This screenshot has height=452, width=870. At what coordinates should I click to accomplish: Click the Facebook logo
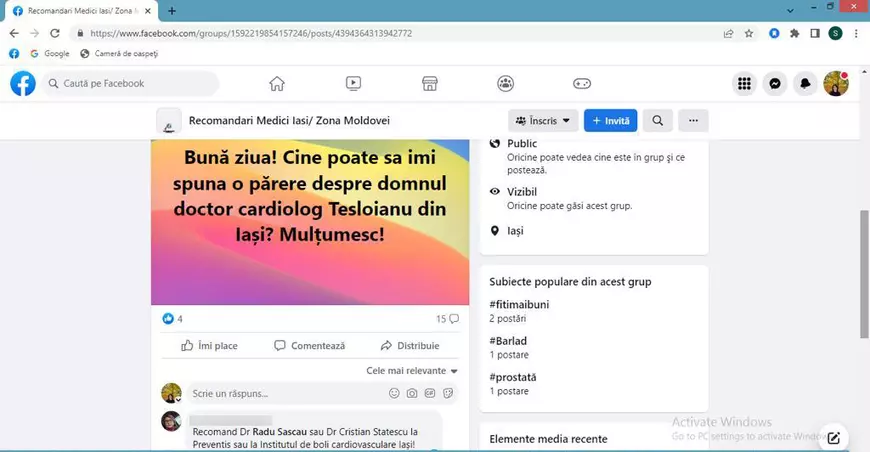pos(23,84)
